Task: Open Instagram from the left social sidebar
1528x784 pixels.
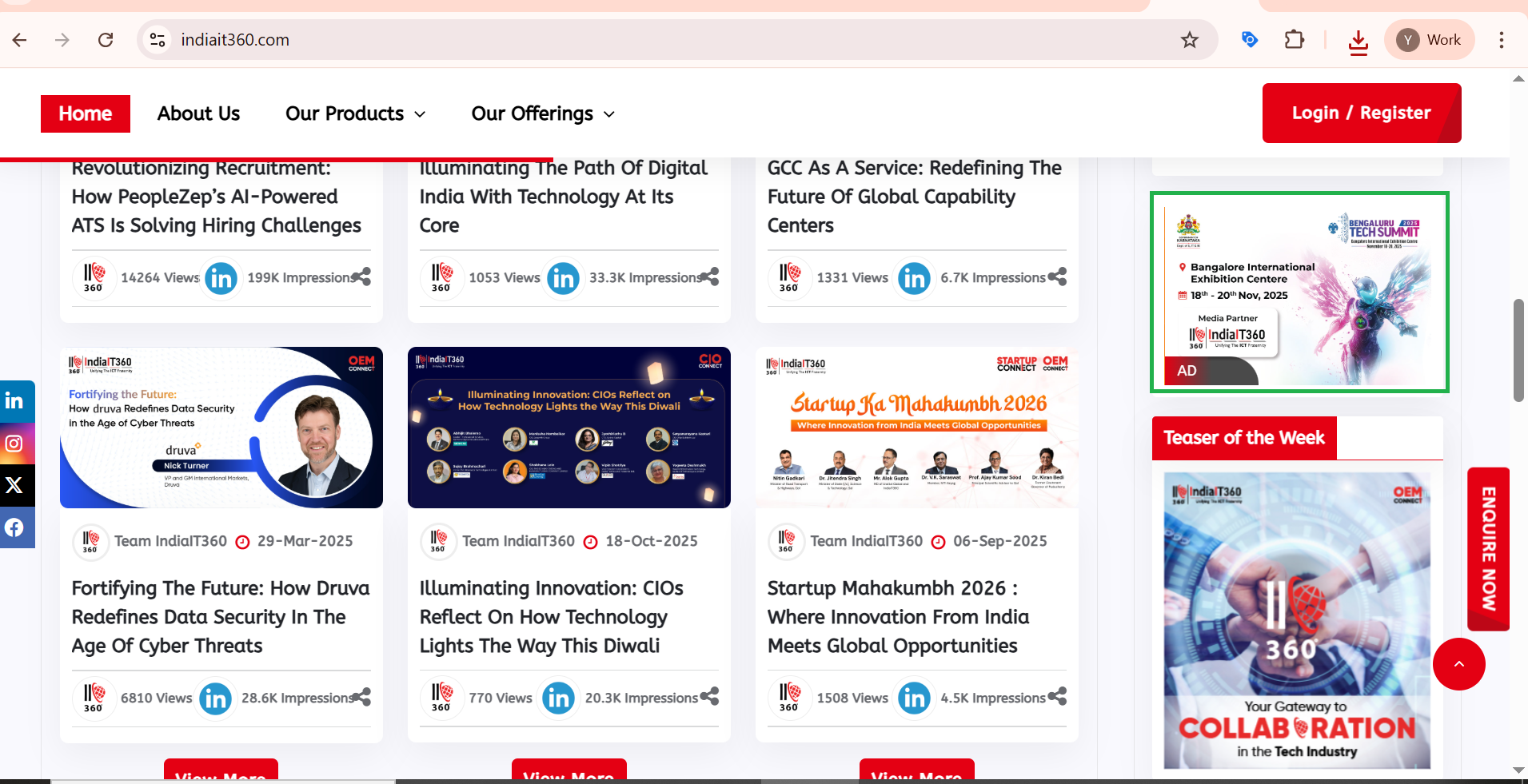Action: pyautogui.click(x=15, y=444)
